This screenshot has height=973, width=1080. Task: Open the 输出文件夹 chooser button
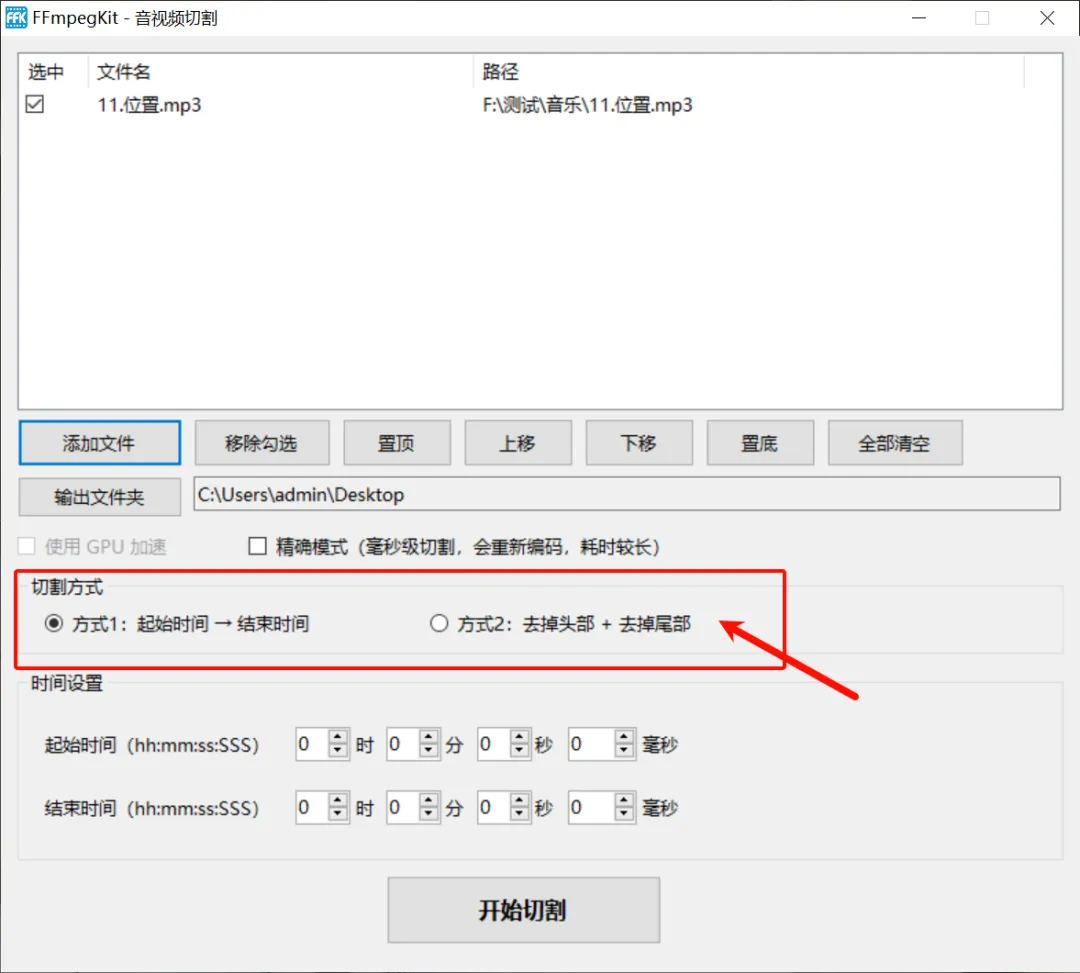click(100, 496)
